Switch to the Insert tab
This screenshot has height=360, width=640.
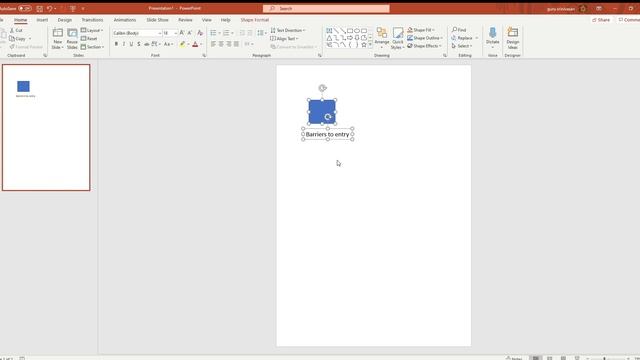(x=42, y=20)
